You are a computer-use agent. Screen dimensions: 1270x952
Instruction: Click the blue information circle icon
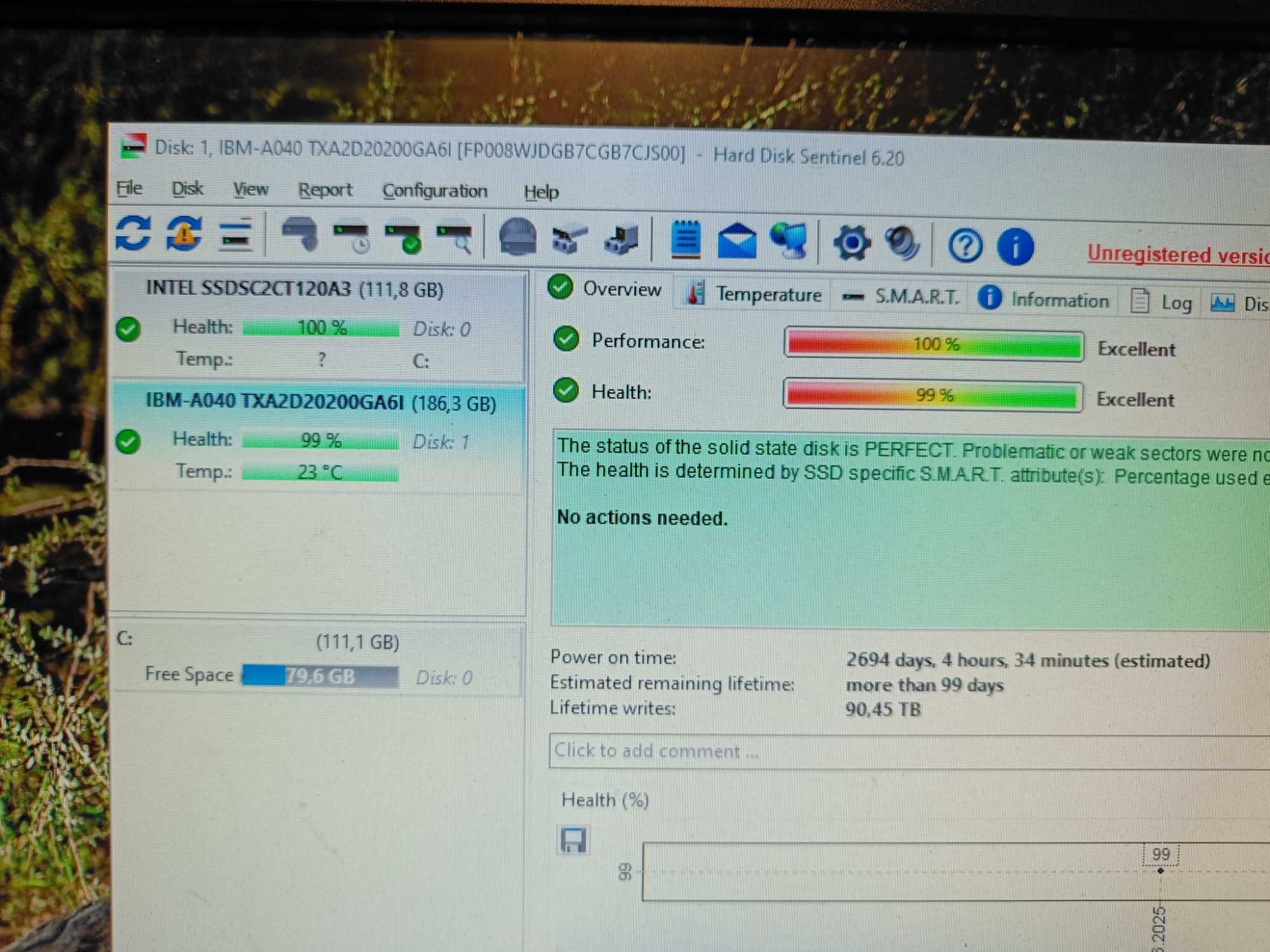pyautogui.click(x=1015, y=246)
